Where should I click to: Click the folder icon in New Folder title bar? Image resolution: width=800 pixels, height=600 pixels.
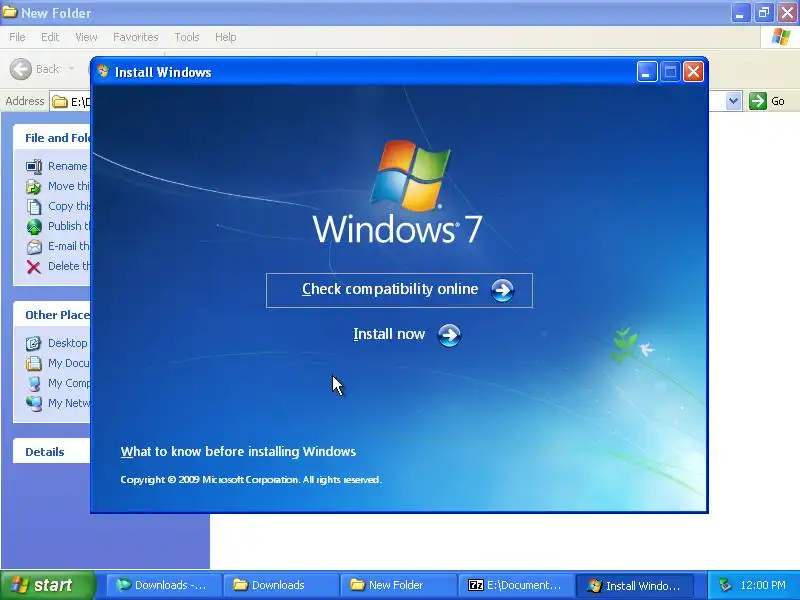pos(10,11)
